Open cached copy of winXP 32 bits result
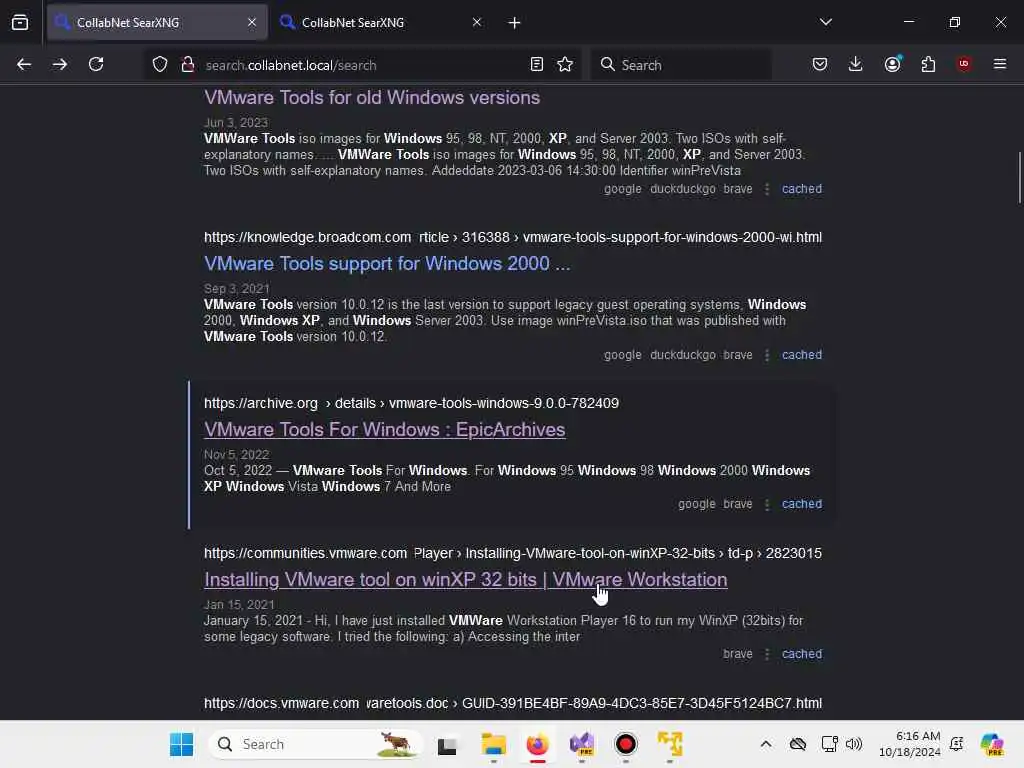The height and width of the screenshot is (768, 1024). tap(801, 654)
